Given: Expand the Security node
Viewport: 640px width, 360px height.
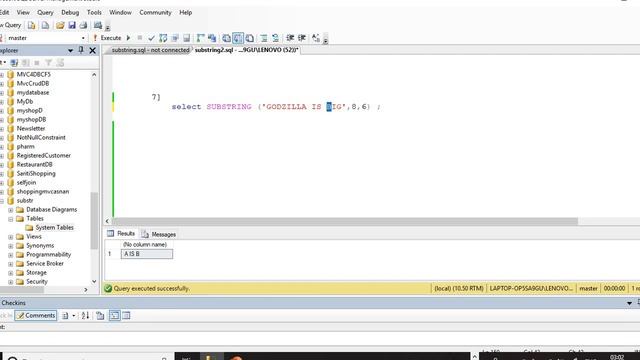Looking at the screenshot, I should click(11, 282).
